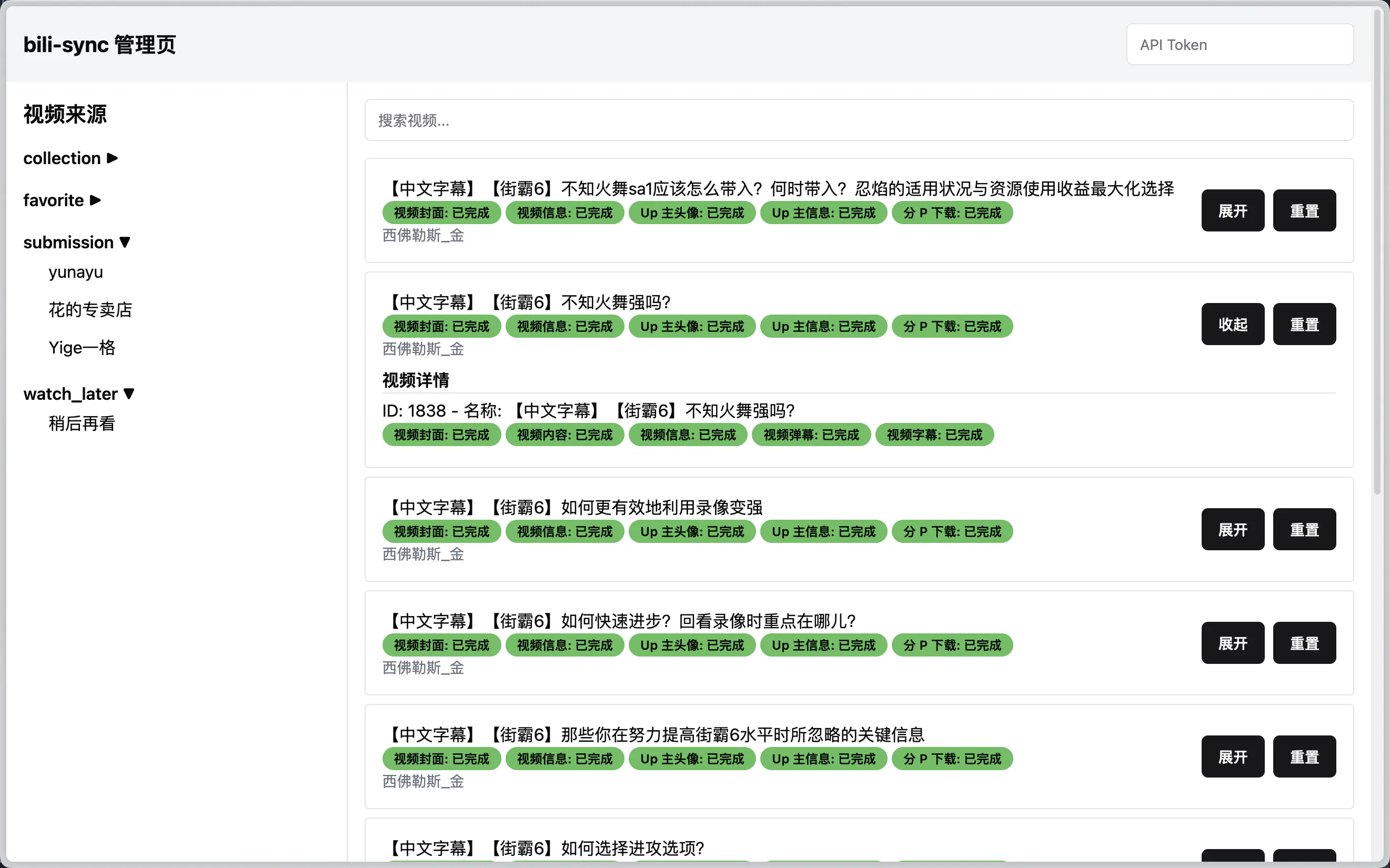Reset the 如何快速进步 video status
1390x868 pixels.
[x=1304, y=643]
